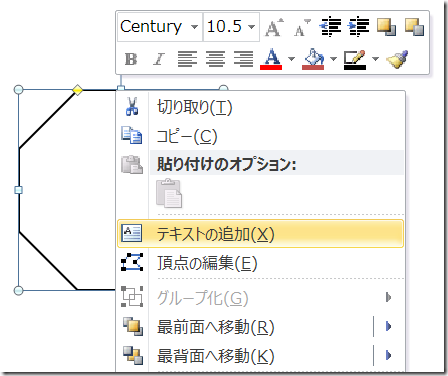Click the copy pages icon
The height and width of the screenshot is (376, 448).
pyautogui.click(x=132, y=135)
